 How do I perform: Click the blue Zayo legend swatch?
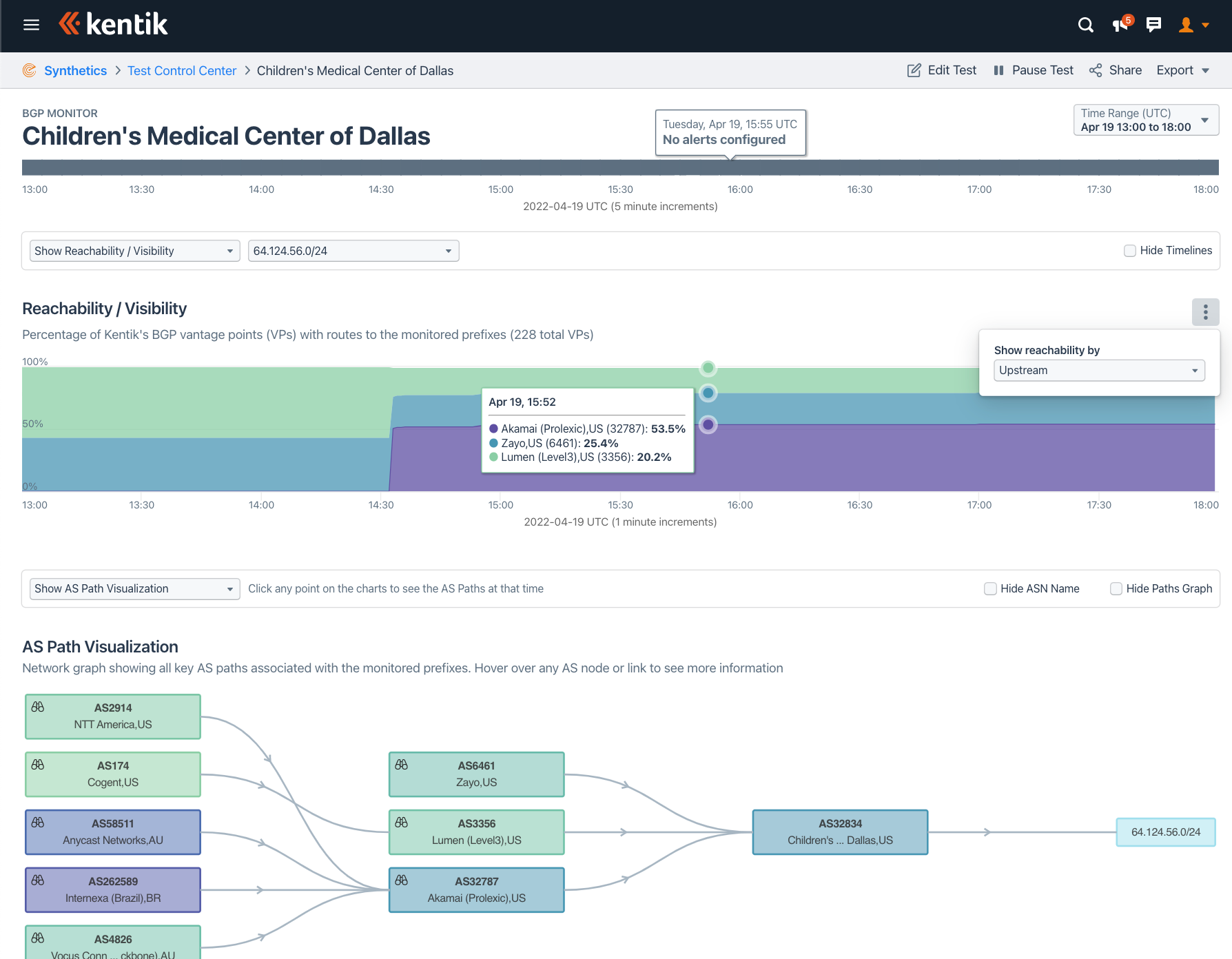[493, 443]
